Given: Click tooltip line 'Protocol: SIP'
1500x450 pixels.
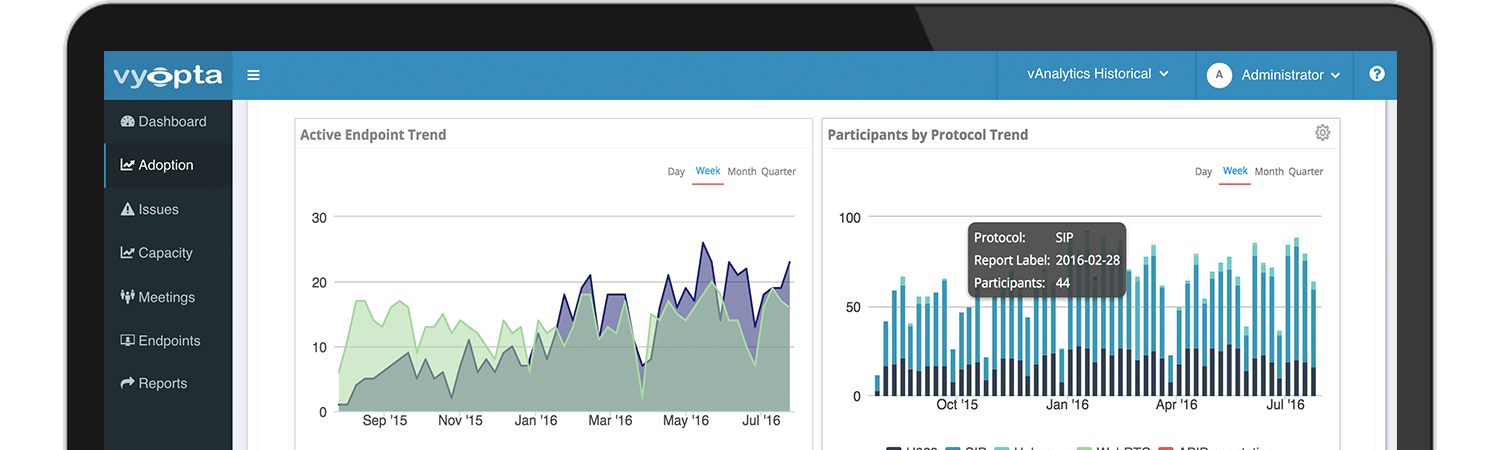Looking at the screenshot, I should pyautogui.click(x=1025, y=238).
